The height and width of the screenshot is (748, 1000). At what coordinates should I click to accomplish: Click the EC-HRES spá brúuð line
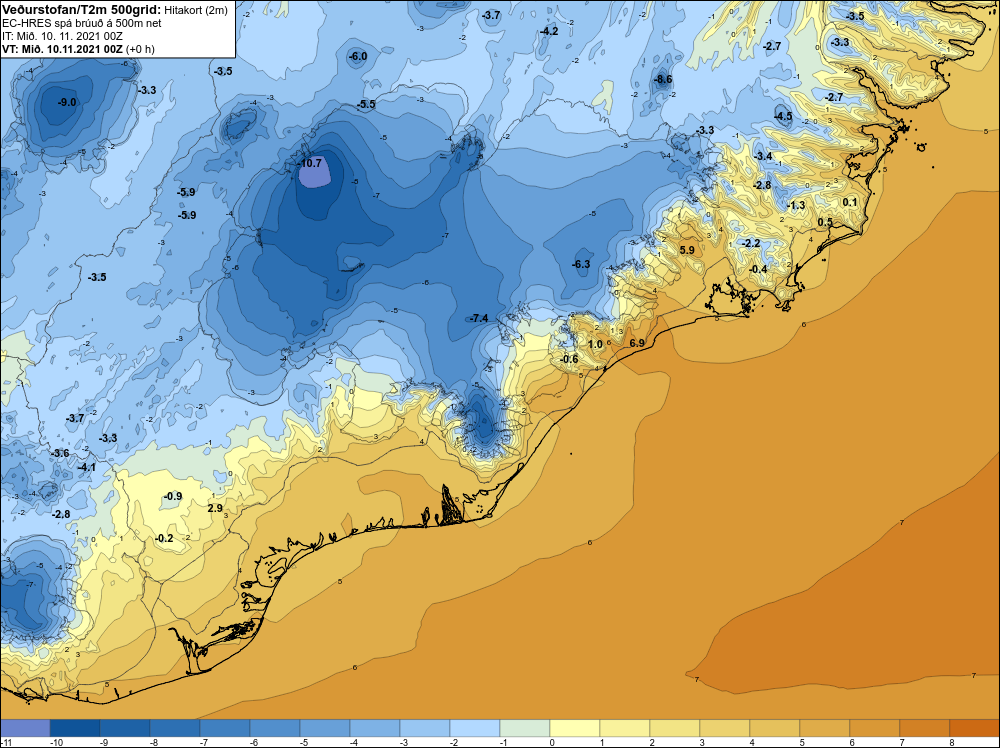(x=82, y=23)
